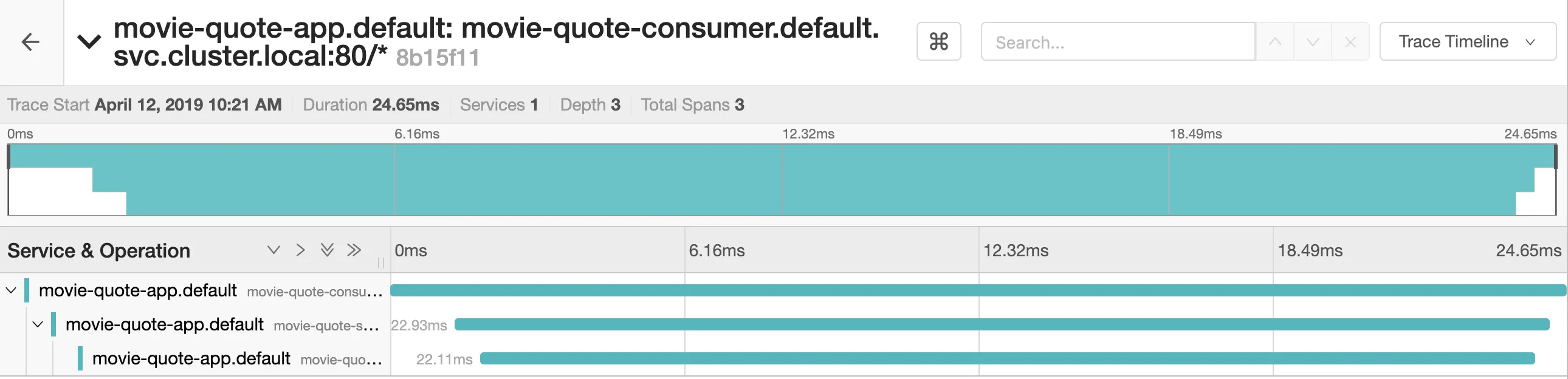Image resolution: width=1568 pixels, height=379 pixels.
Task: Open the Trace Timeline dropdown
Action: 1467,42
